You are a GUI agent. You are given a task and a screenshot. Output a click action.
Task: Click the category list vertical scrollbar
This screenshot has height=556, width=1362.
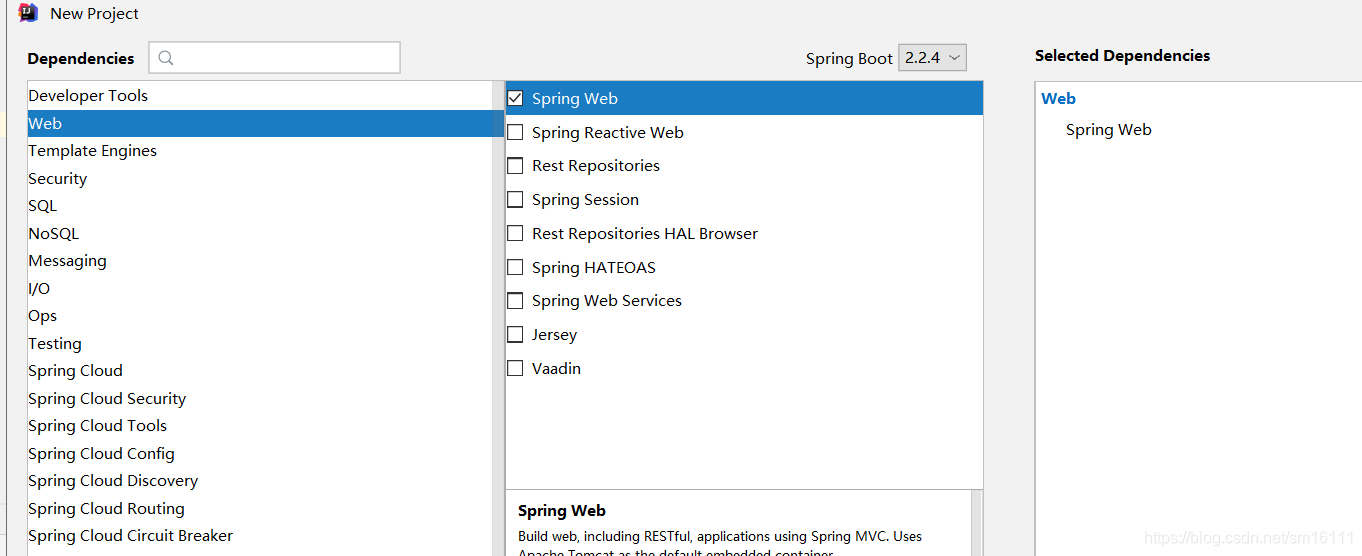[x=498, y=318]
